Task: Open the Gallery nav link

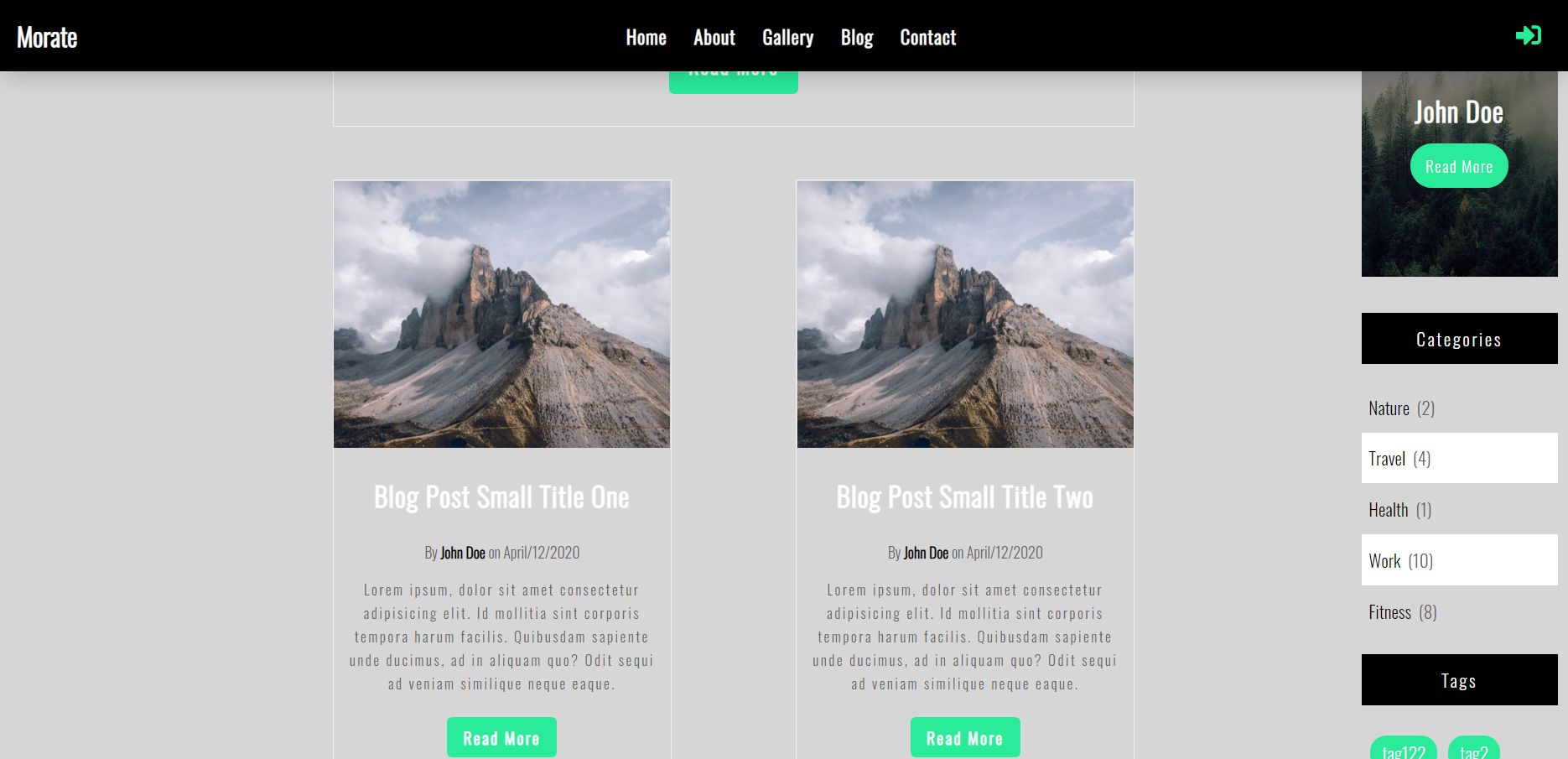Action: [x=787, y=38]
